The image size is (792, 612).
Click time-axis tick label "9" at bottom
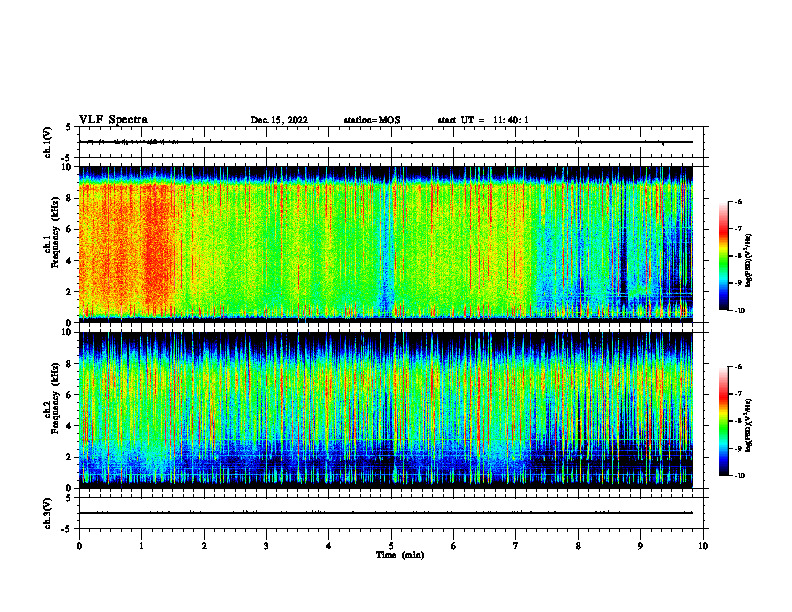coord(640,546)
